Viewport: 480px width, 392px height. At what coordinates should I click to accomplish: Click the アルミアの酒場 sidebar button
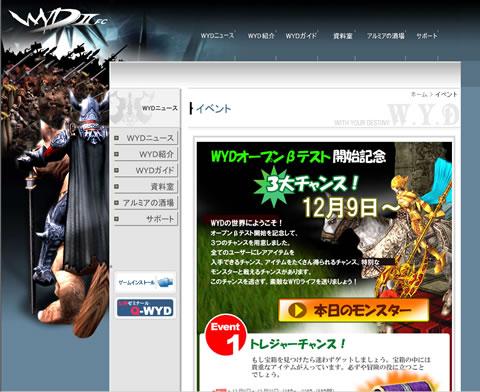coord(146,203)
